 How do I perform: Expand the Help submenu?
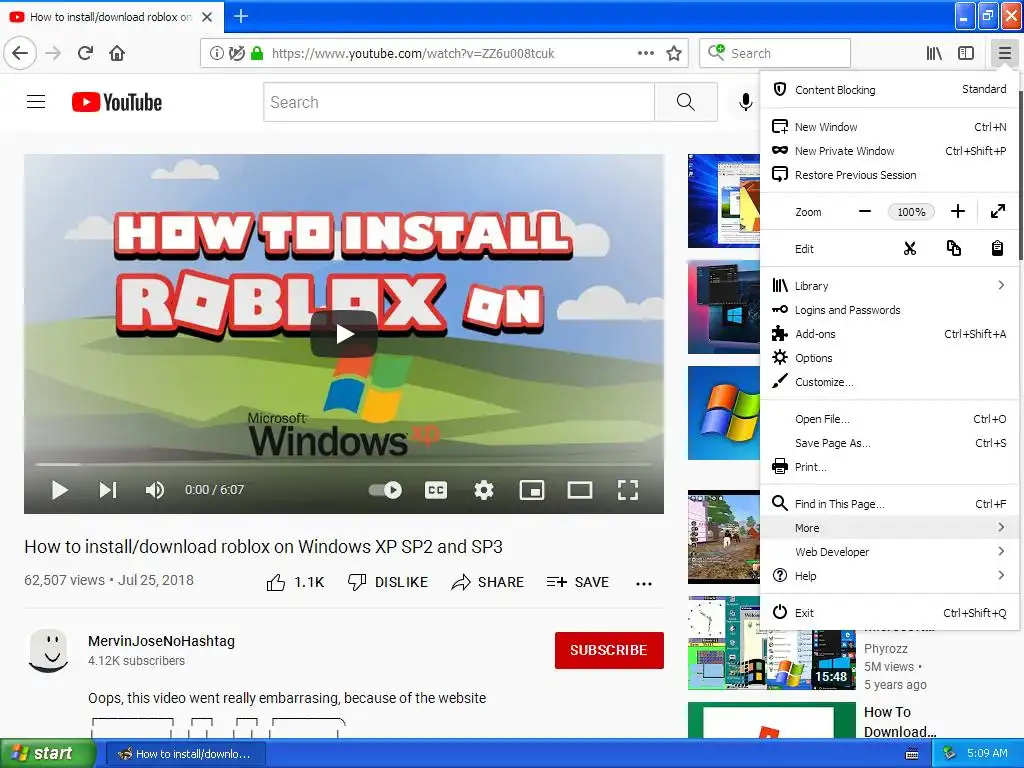(889, 576)
